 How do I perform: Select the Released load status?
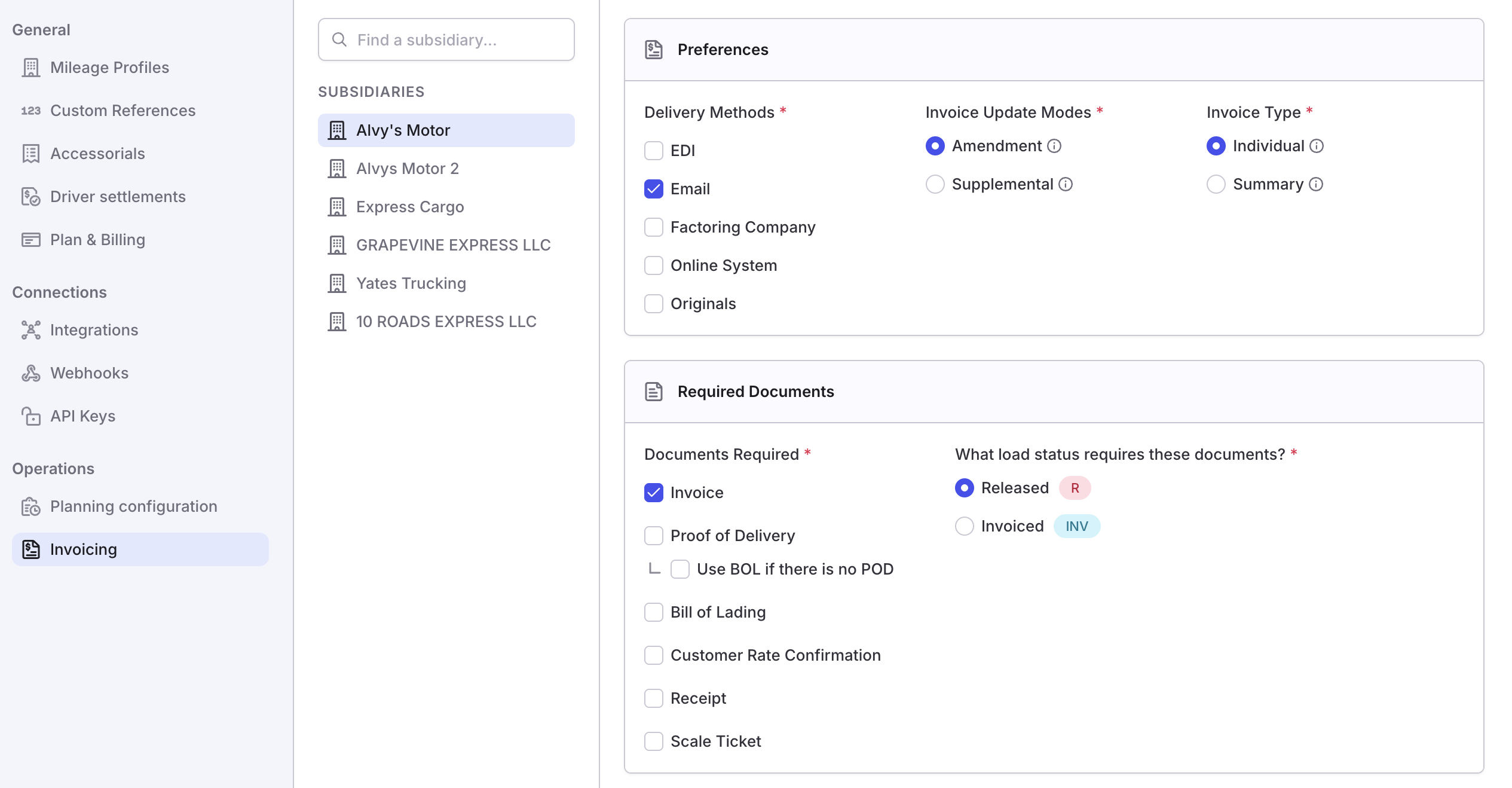click(x=965, y=488)
